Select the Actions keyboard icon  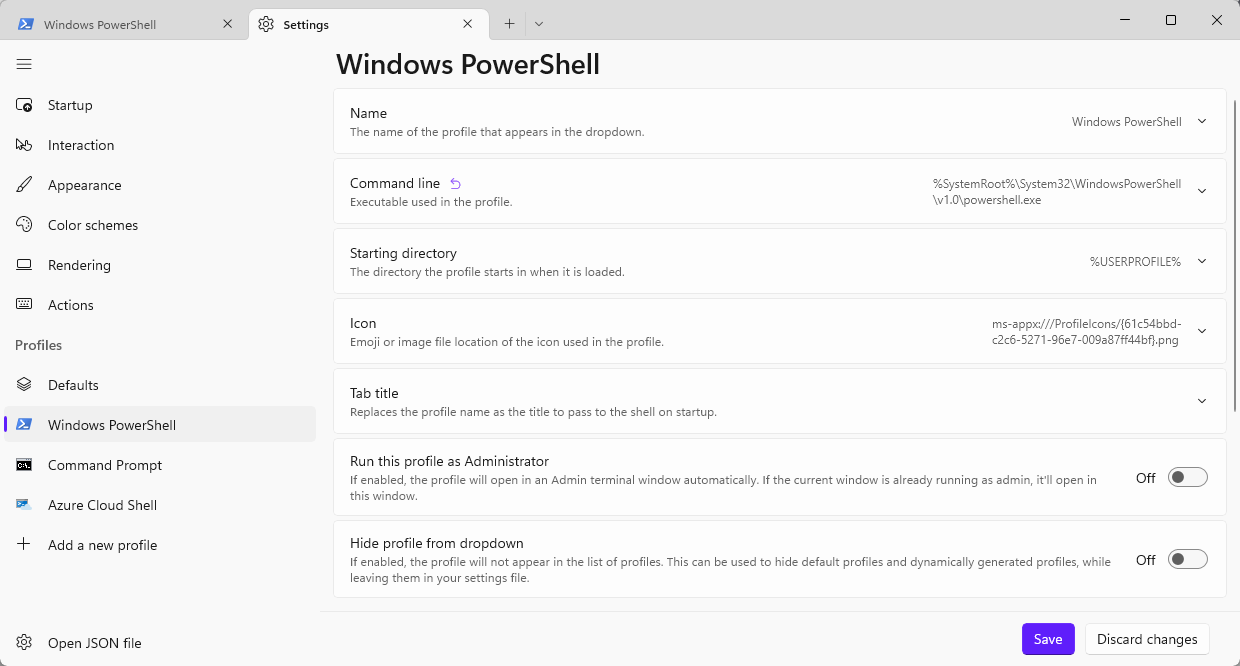pos(24,305)
